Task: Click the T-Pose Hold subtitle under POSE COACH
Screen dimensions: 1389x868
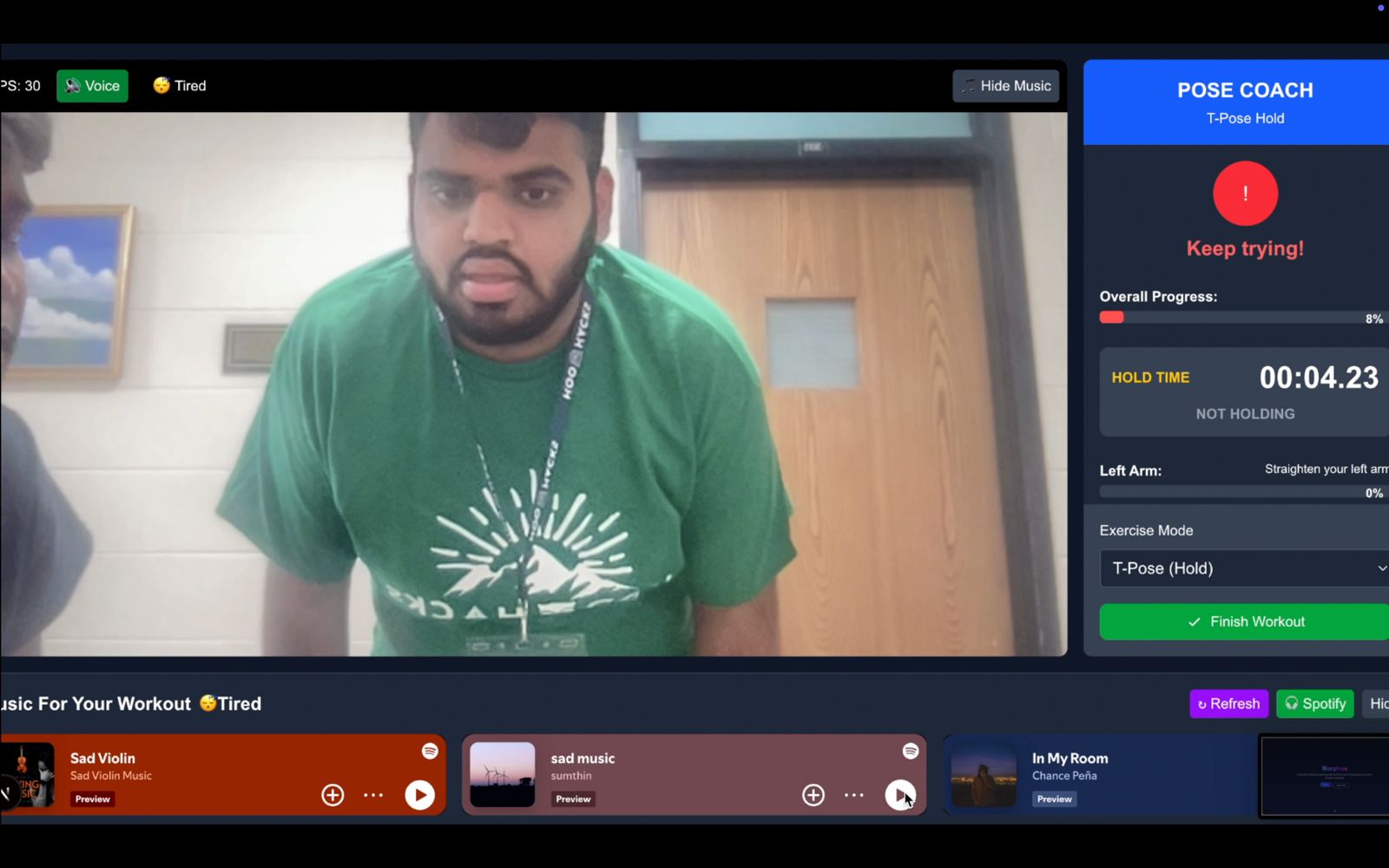Action: [1245, 118]
